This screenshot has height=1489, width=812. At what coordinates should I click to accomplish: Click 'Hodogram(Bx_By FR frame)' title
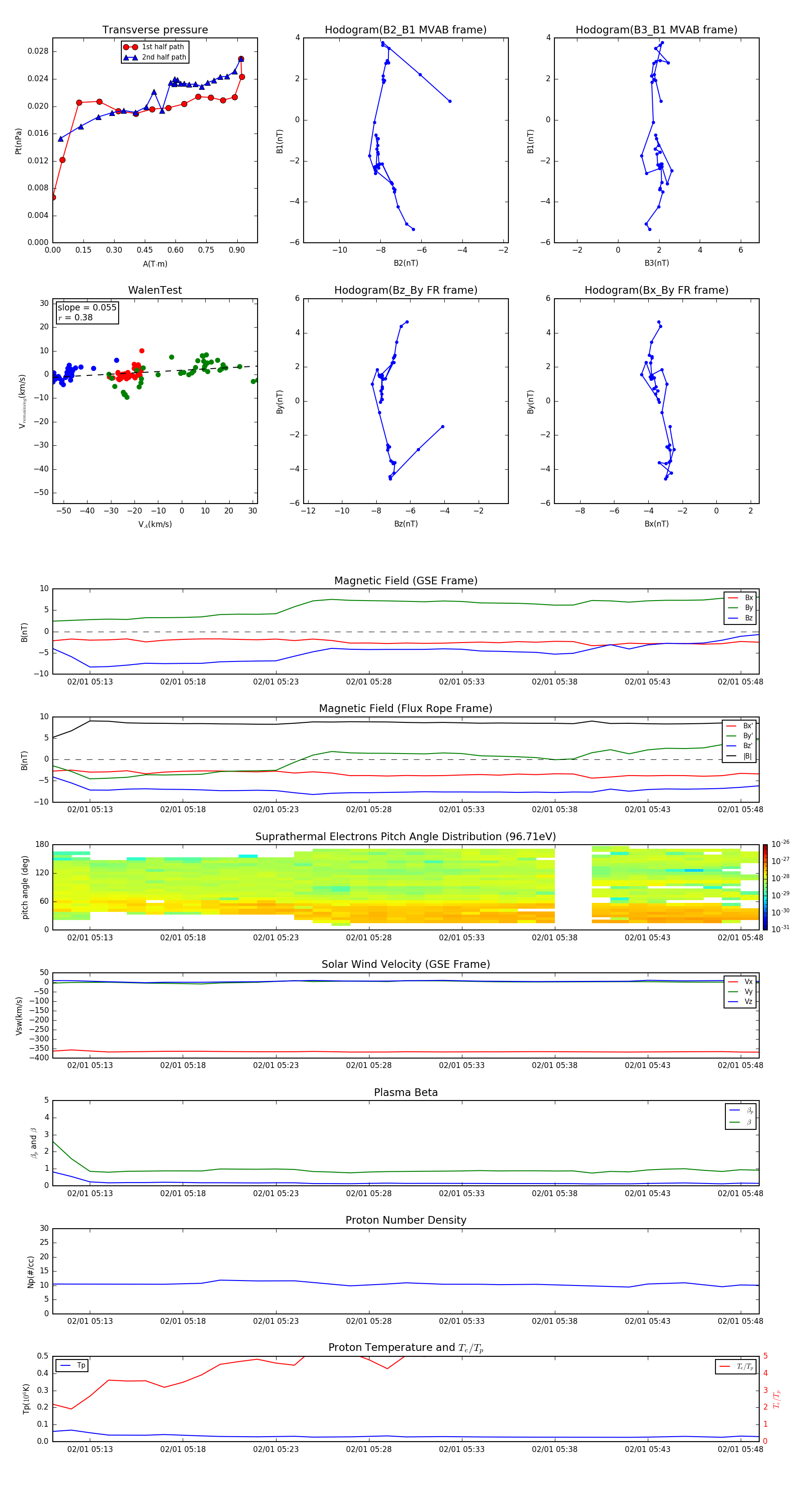pyautogui.click(x=656, y=290)
